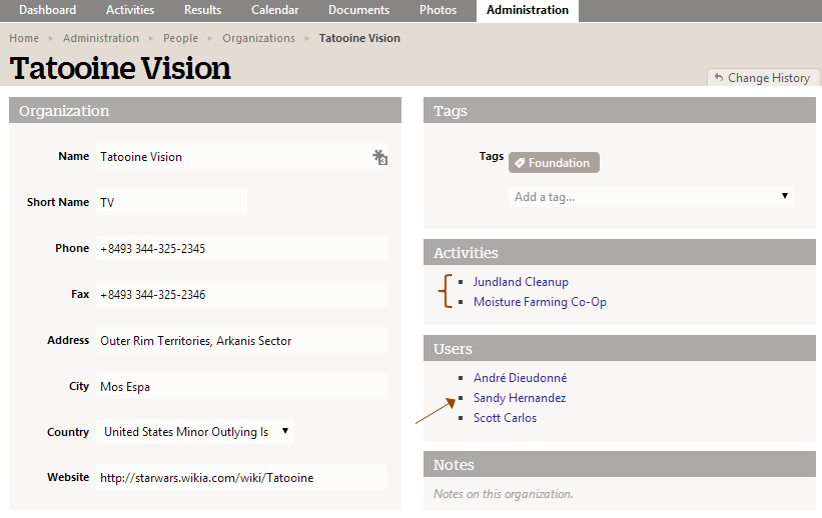
Task: Click the Users panel header
Action: 619,348
